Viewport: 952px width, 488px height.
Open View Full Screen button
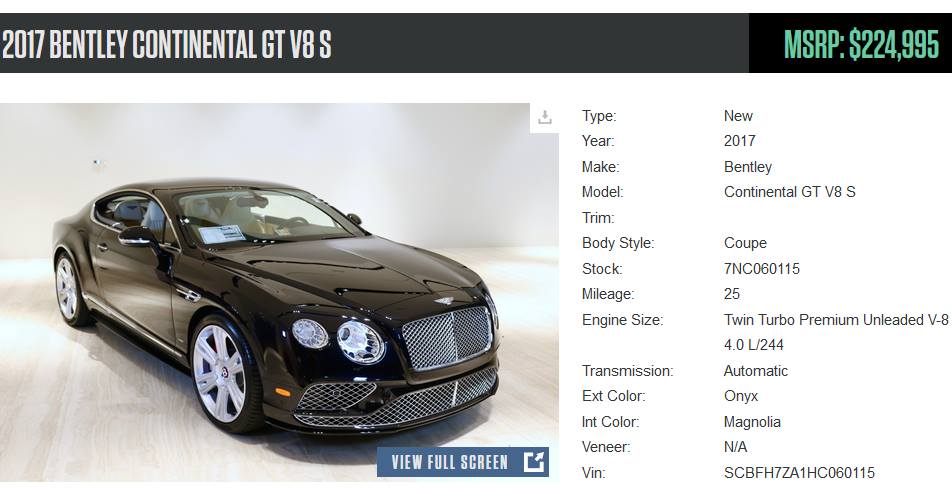coord(463,462)
